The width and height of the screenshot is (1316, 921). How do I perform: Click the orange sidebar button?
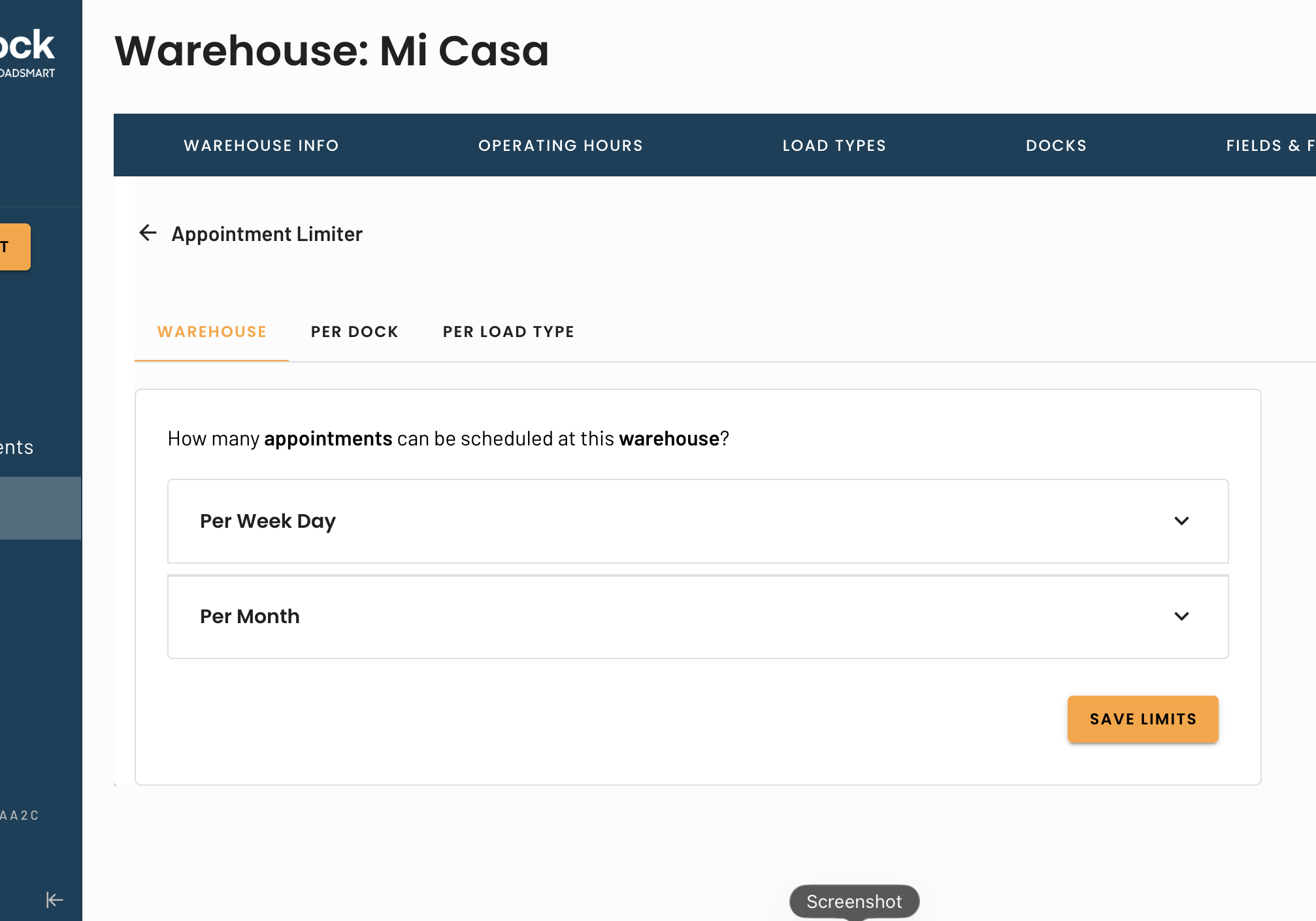(14, 247)
